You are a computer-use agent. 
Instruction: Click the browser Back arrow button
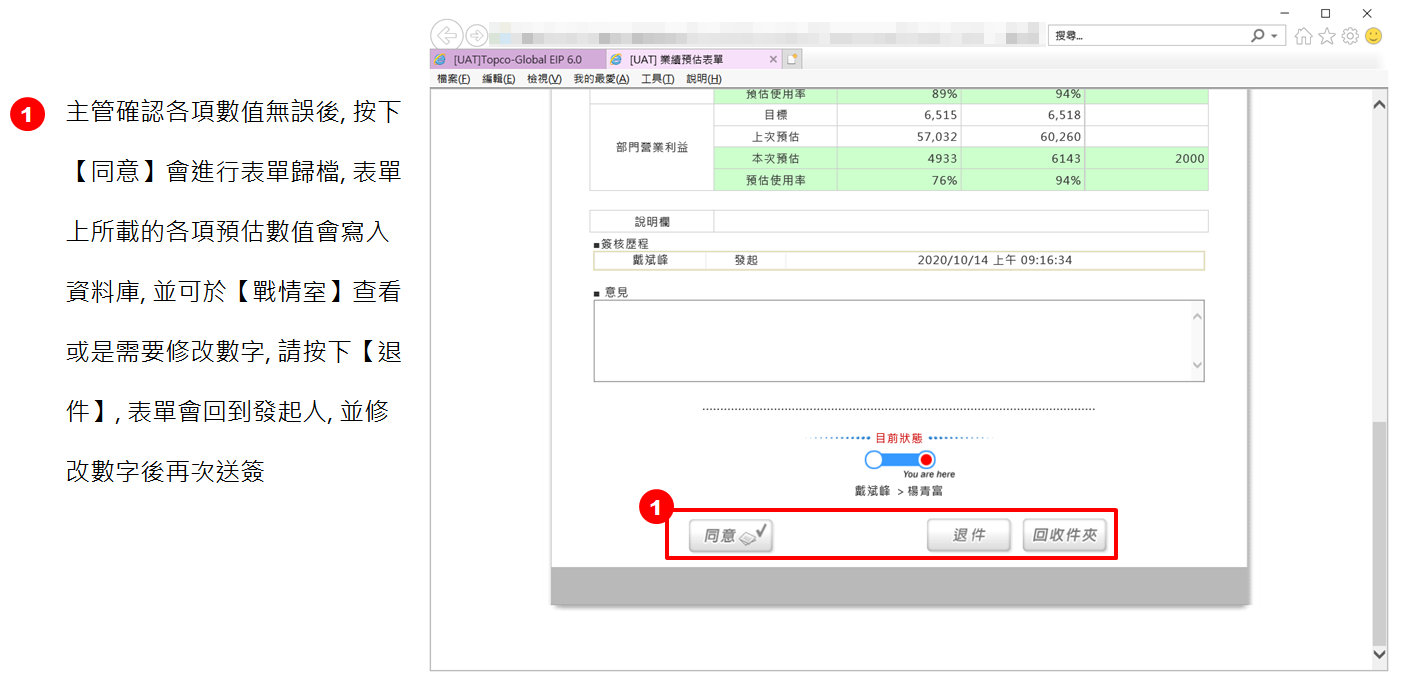[446, 35]
